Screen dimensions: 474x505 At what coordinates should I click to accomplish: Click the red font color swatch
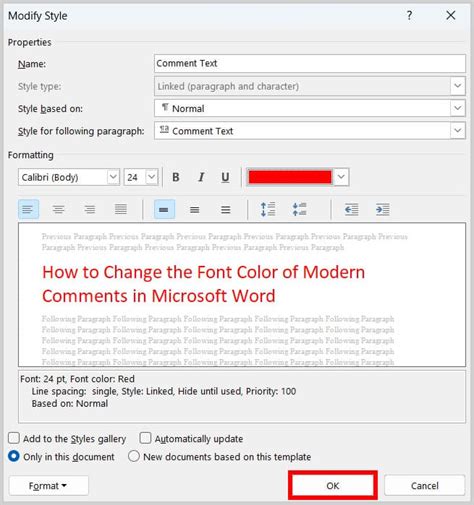pos(290,177)
